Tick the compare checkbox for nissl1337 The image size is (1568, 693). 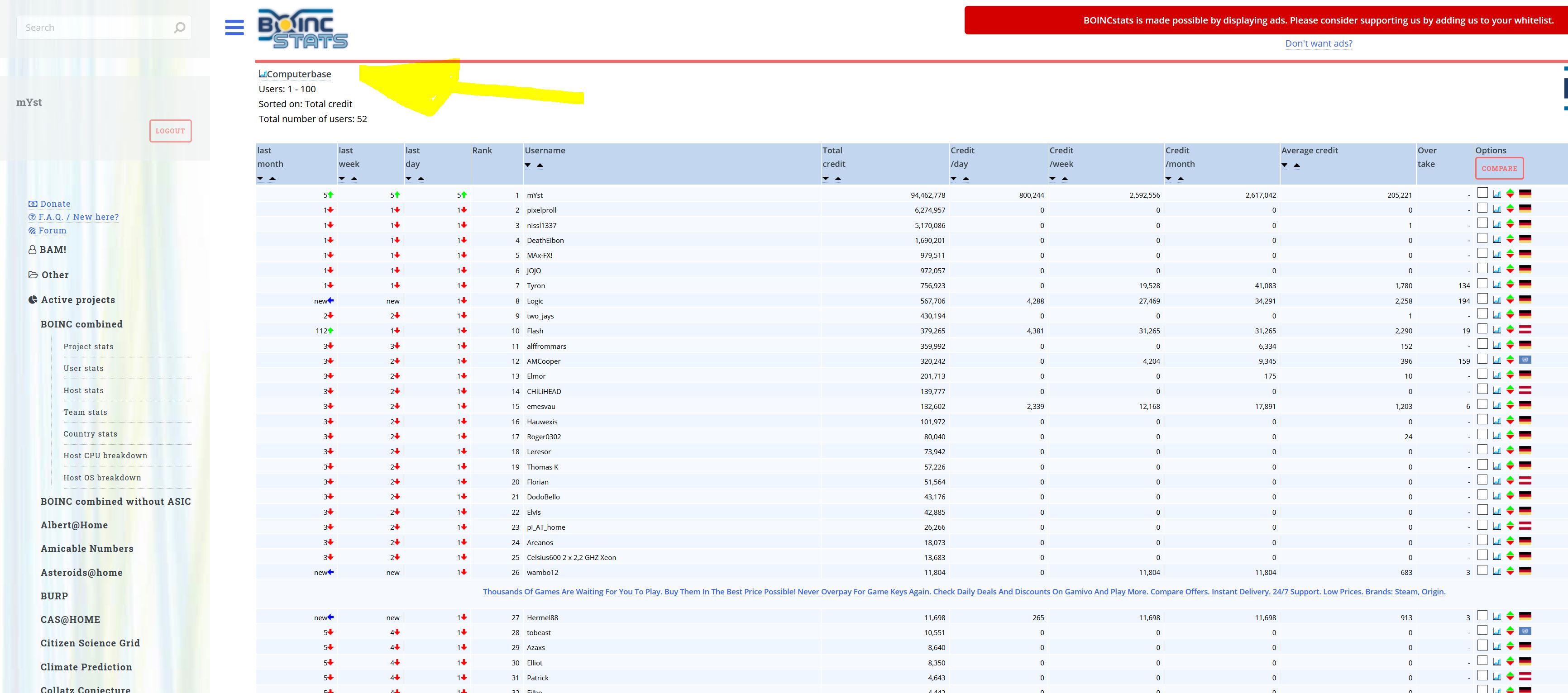click(1482, 223)
